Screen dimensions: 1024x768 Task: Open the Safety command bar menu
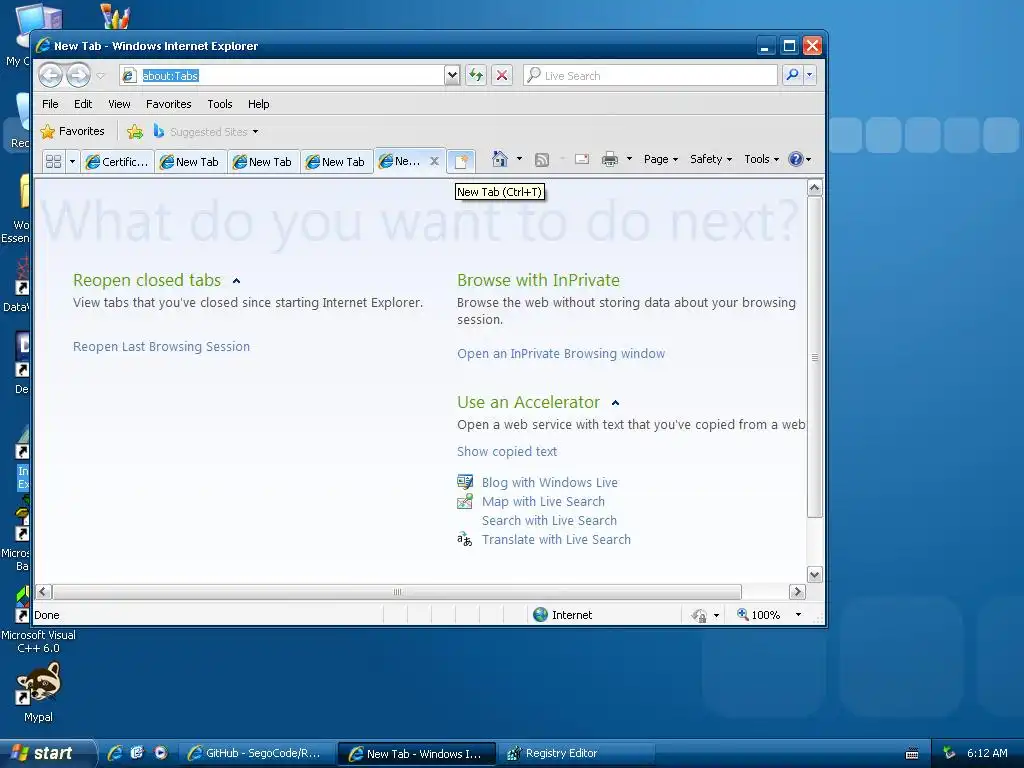(x=711, y=159)
